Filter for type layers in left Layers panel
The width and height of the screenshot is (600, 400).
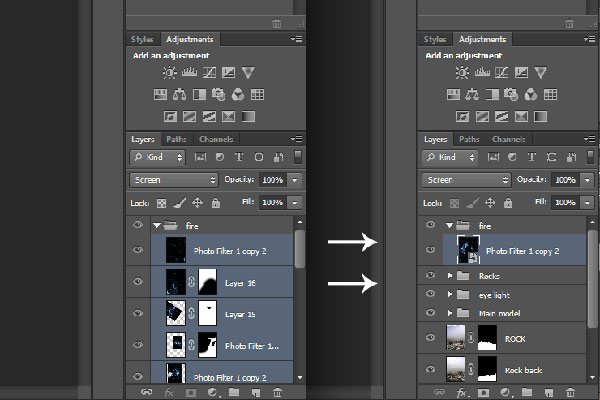point(239,157)
